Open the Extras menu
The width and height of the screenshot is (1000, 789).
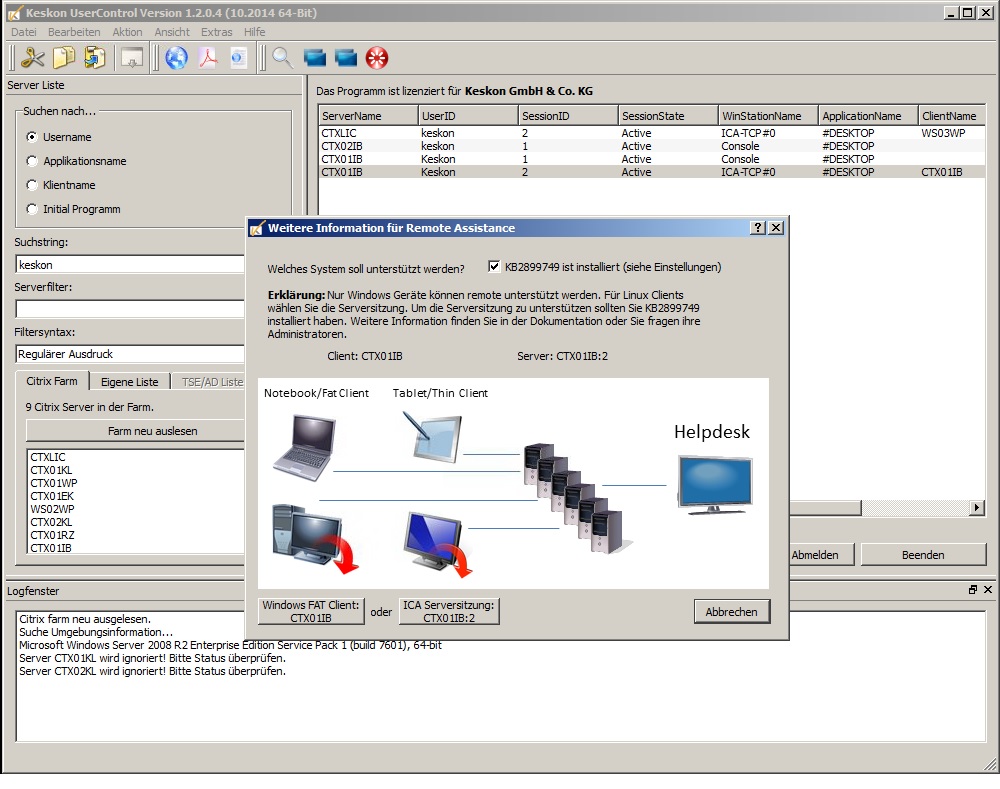point(216,32)
